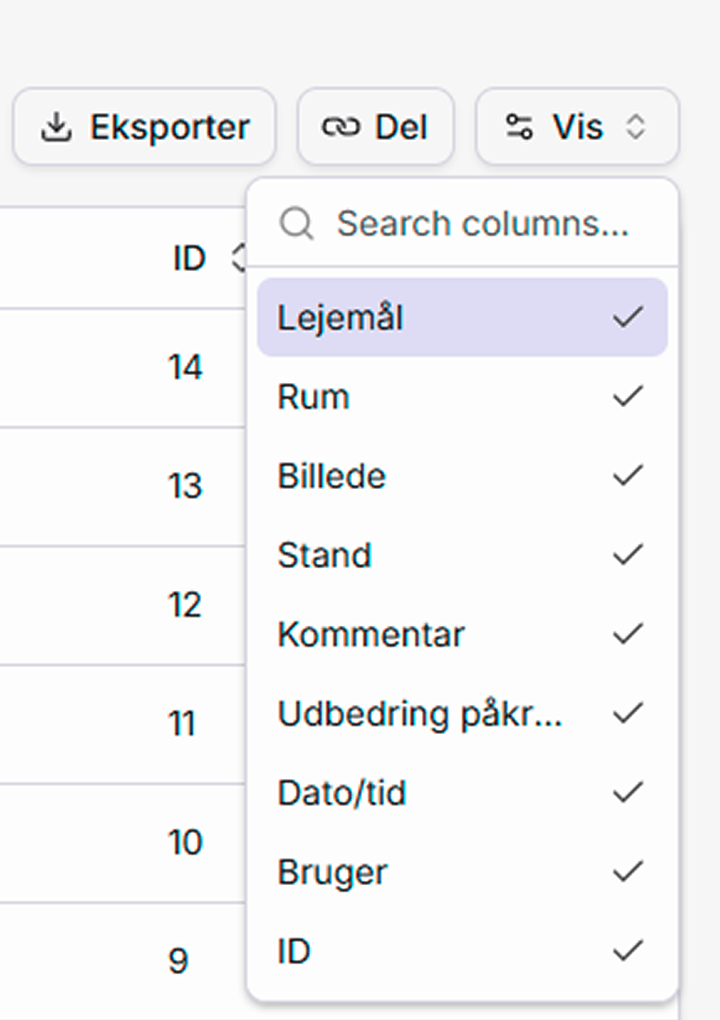Toggle Rum column visibility
This screenshot has width=720, height=1020.
pyautogui.click(x=462, y=397)
